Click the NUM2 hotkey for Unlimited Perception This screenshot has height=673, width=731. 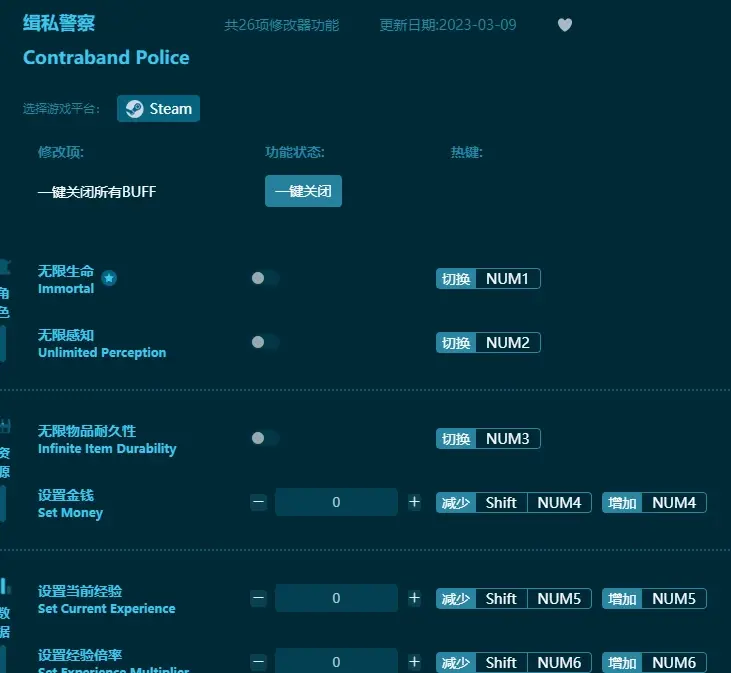pyautogui.click(x=488, y=343)
